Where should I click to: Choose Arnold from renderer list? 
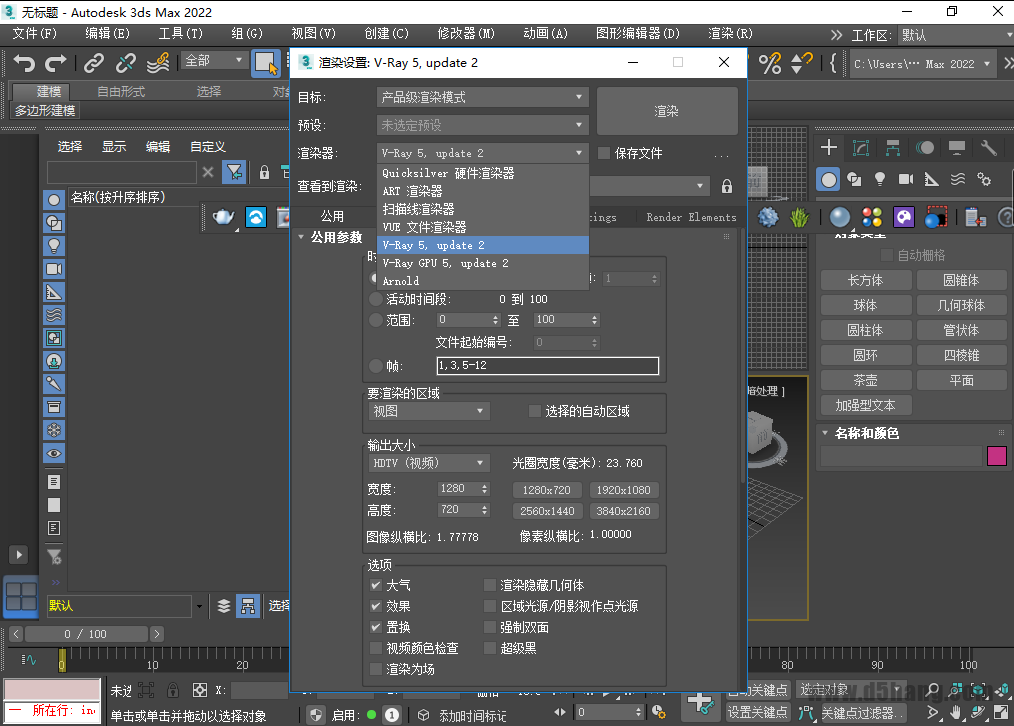click(482, 281)
